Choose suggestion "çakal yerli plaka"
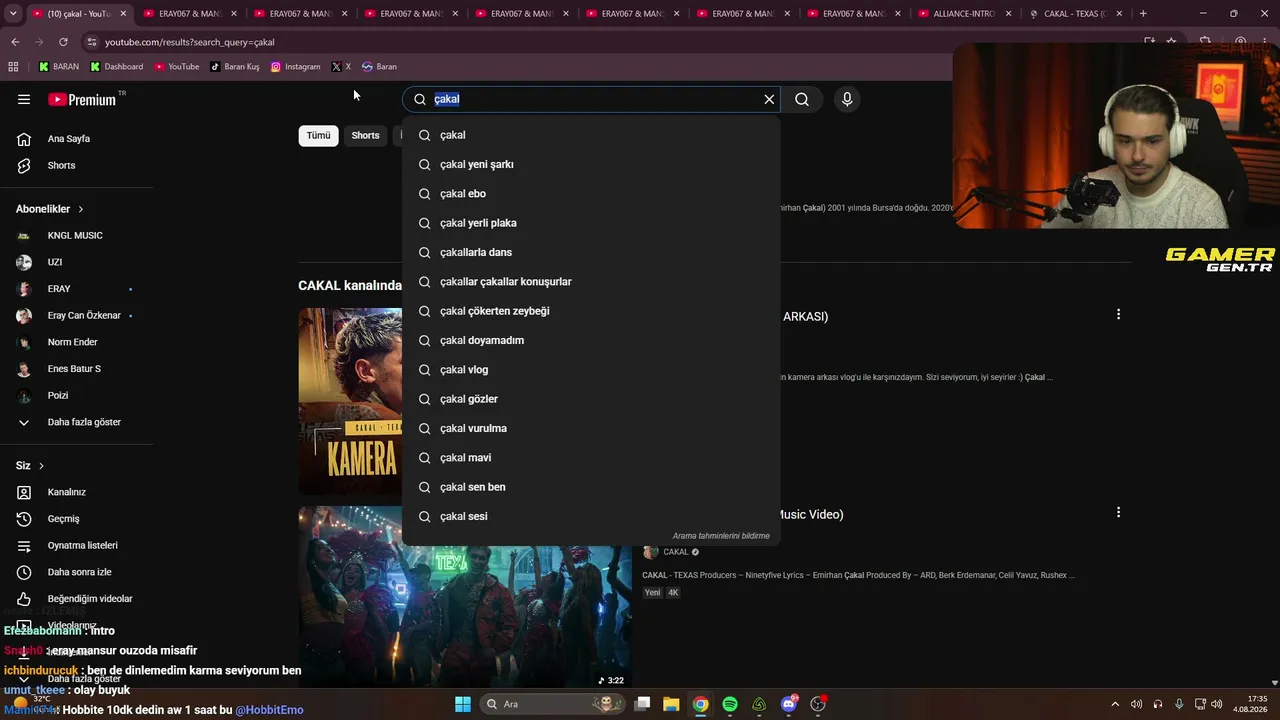This screenshot has width=1280, height=720. pyautogui.click(x=591, y=223)
